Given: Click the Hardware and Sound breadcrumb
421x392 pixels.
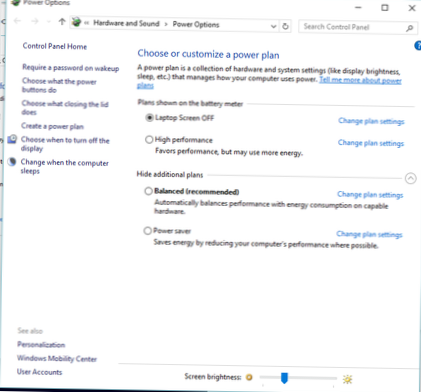Looking at the screenshot, I should pyautogui.click(x=126, y=23).
